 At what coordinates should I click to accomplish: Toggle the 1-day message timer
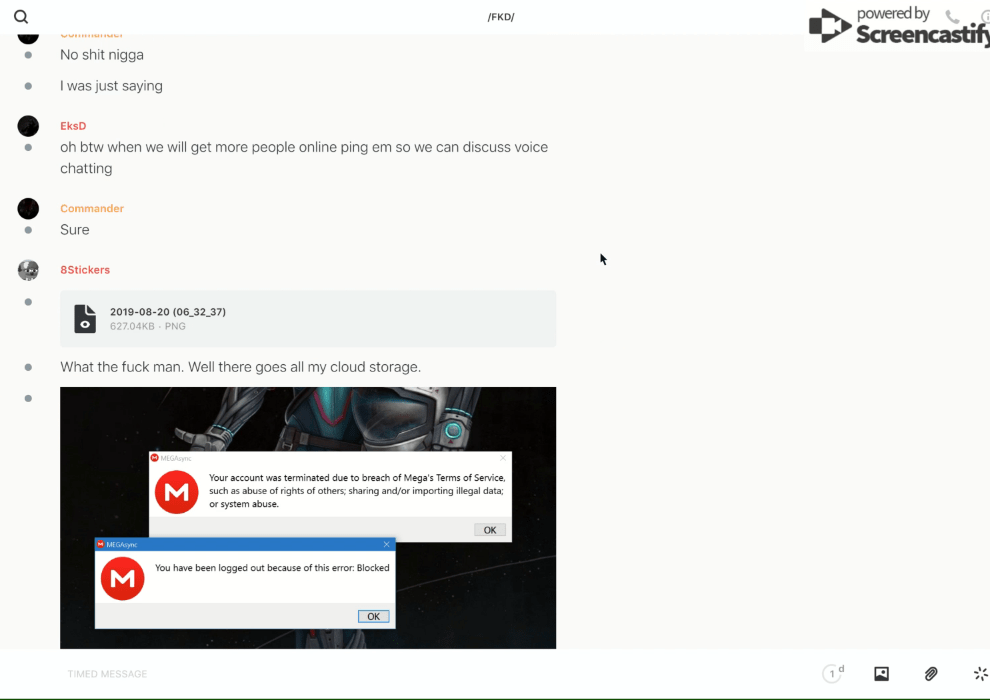tap(833, 674)
